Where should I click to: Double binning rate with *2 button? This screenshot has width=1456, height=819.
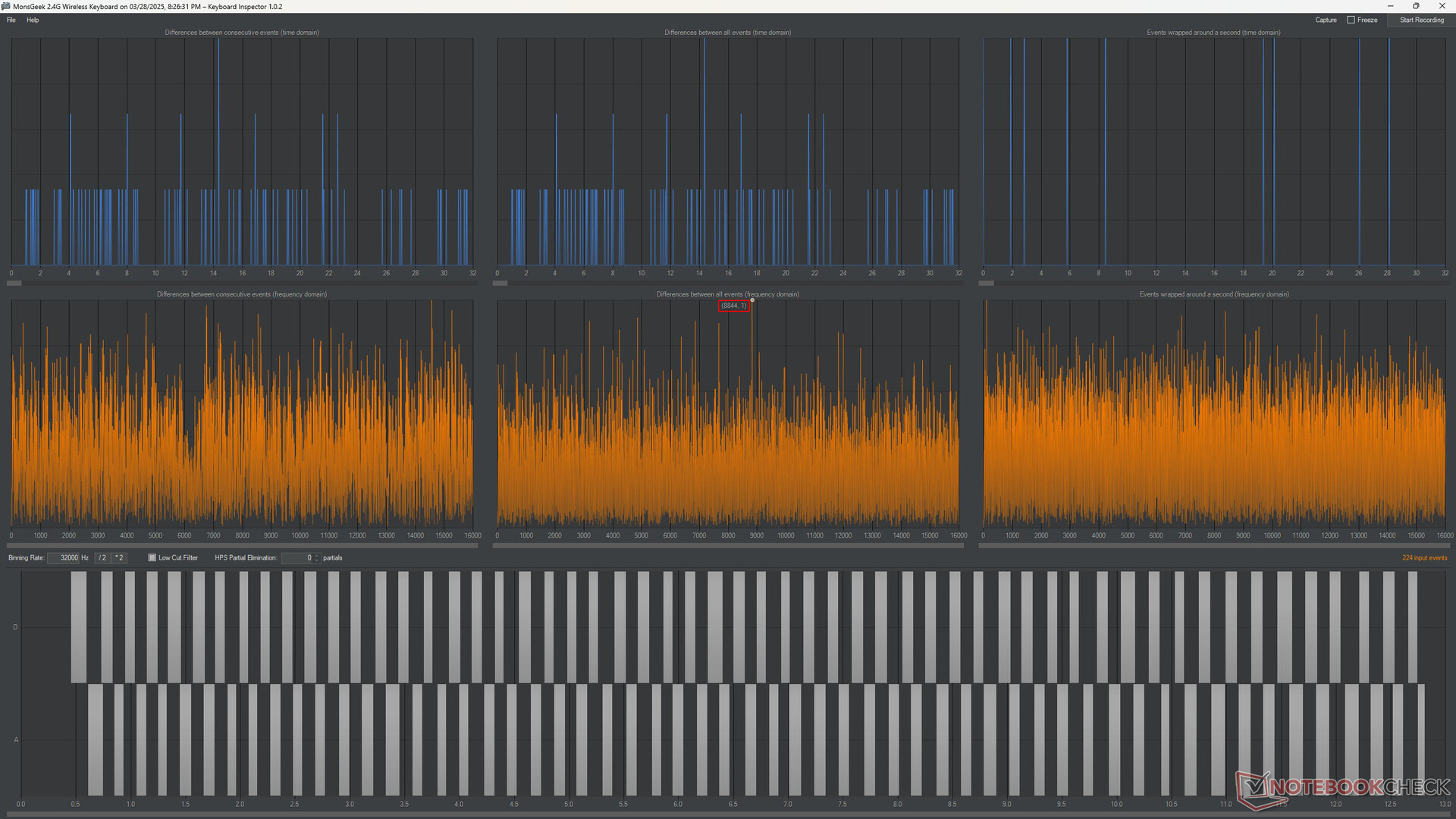pyautogui.click(x=119, y=557)
